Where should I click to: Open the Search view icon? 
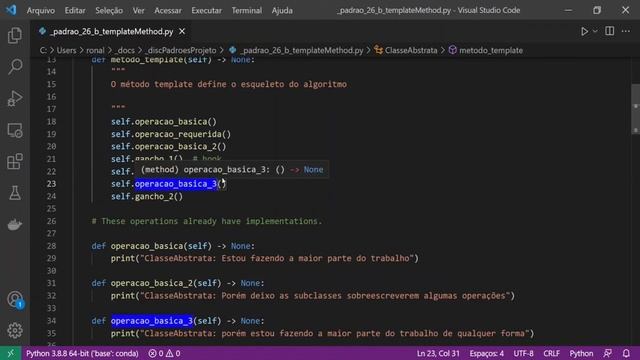(15, 67)
